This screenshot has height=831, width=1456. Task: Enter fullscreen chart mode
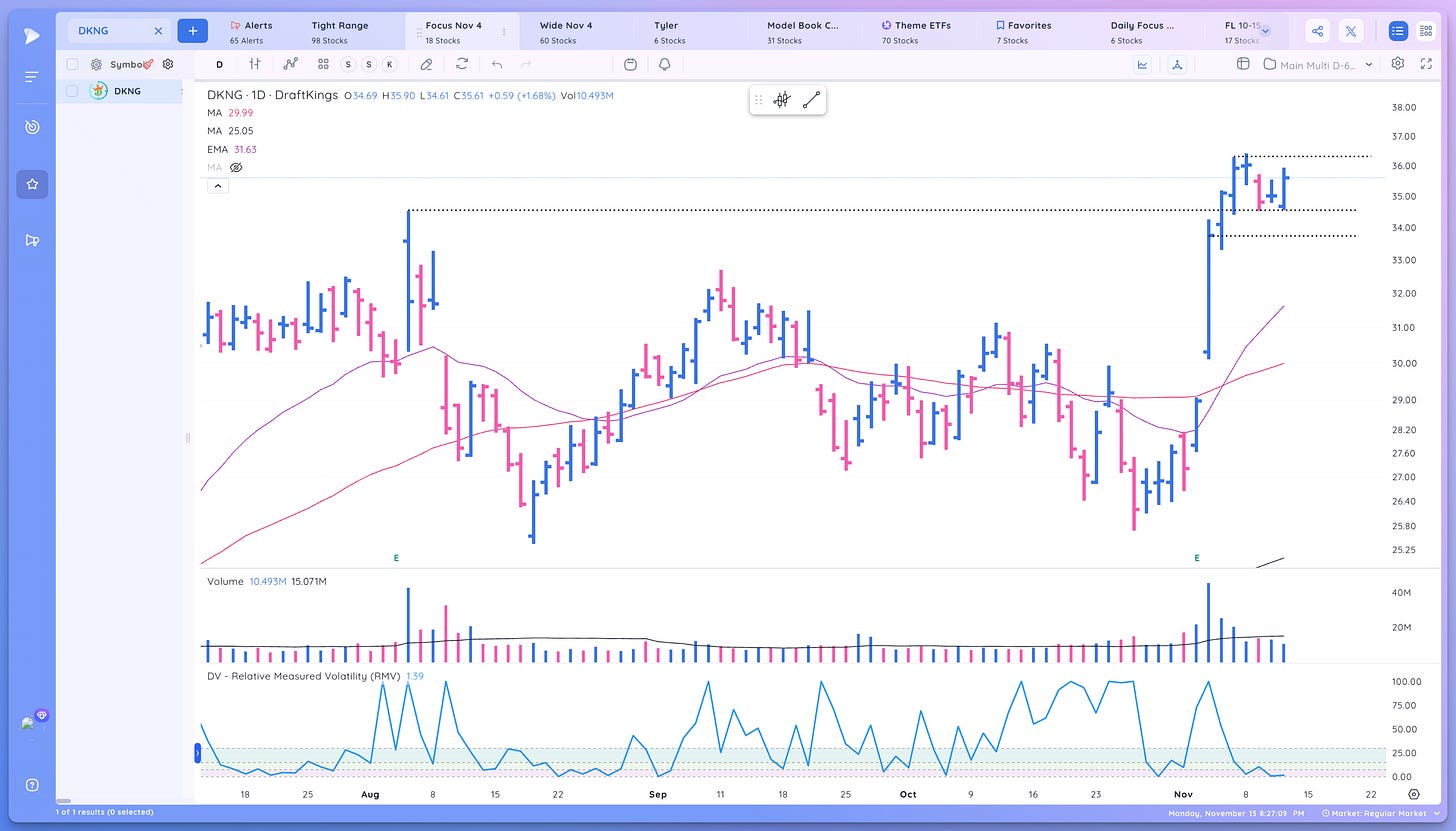tap(1427, 64)
